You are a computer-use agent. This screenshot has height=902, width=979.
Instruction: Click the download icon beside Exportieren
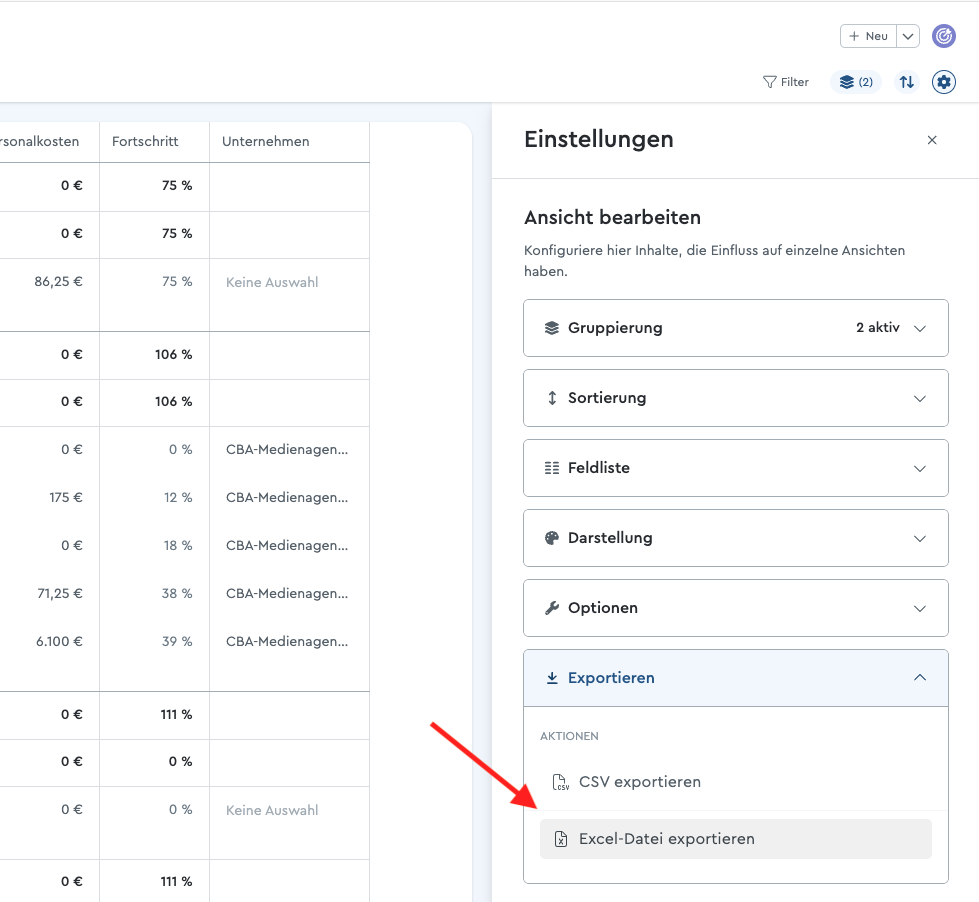[x=552, y=678]
